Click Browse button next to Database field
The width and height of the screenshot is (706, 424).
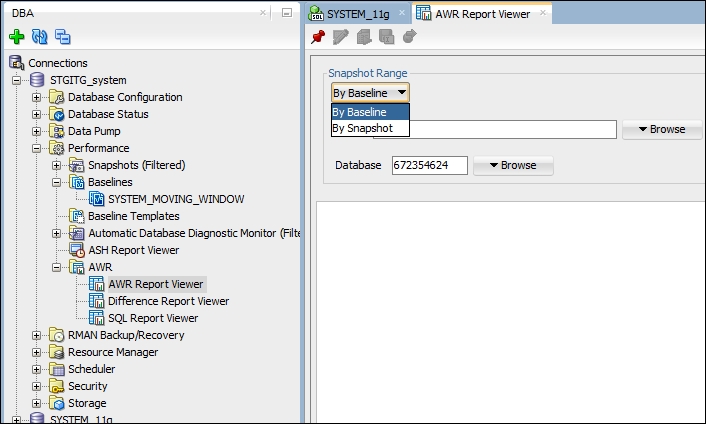coord(513,165)
